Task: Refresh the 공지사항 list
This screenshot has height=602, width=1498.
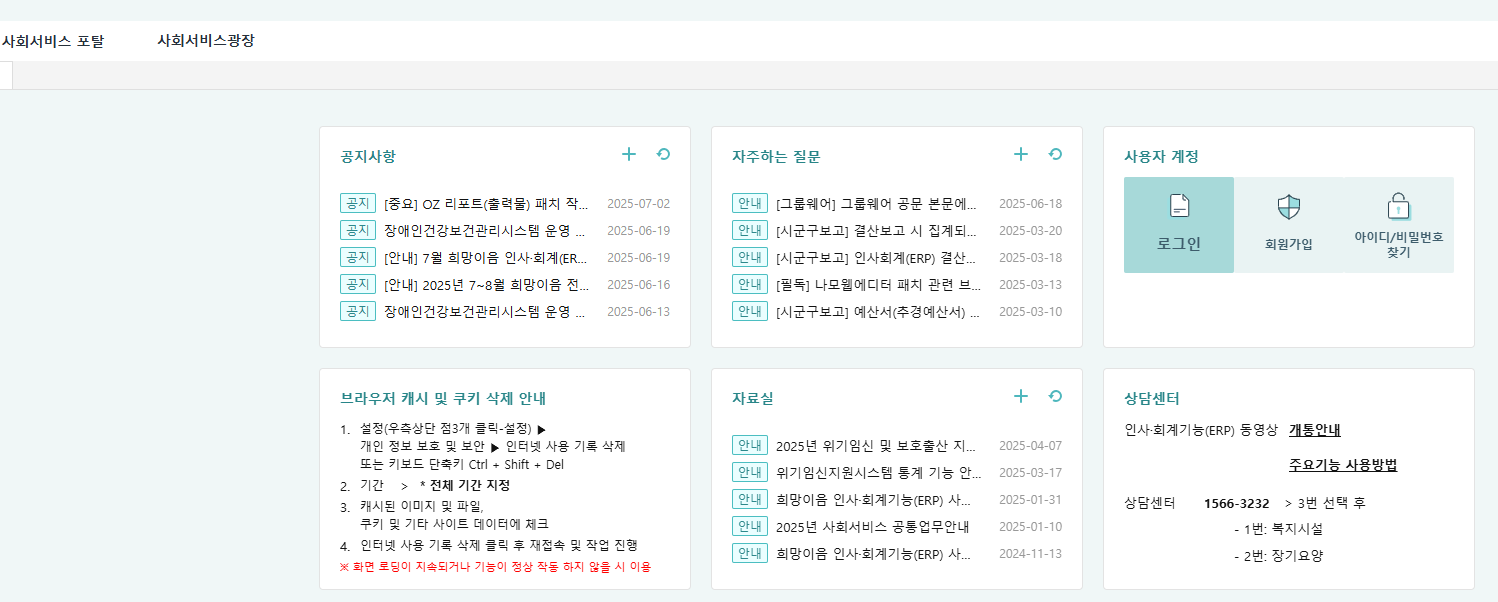Action: pos(661,154)
